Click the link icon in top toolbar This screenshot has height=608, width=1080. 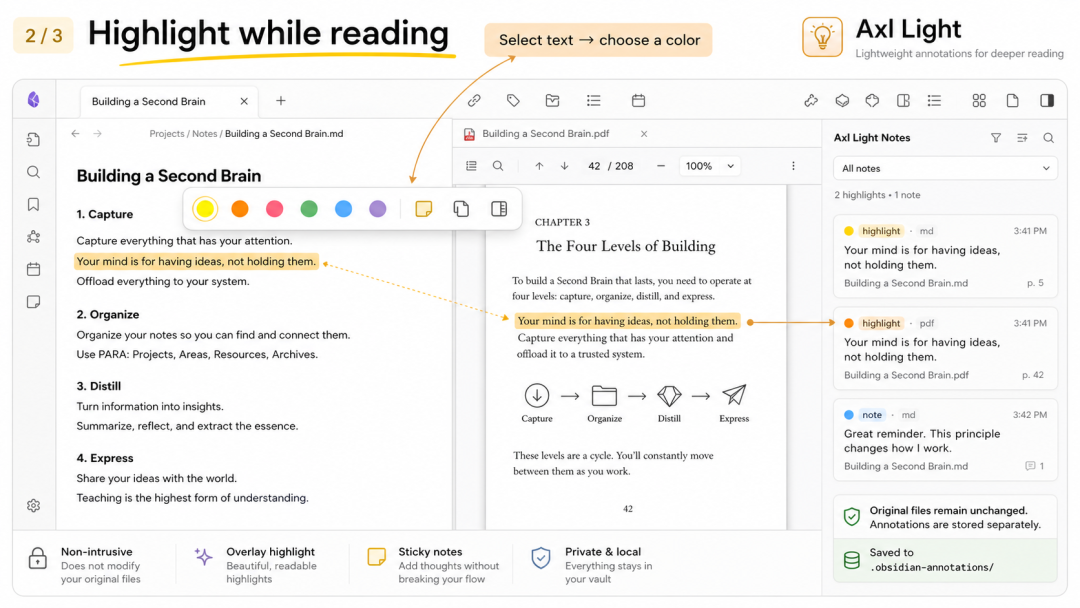coord(474,101)
